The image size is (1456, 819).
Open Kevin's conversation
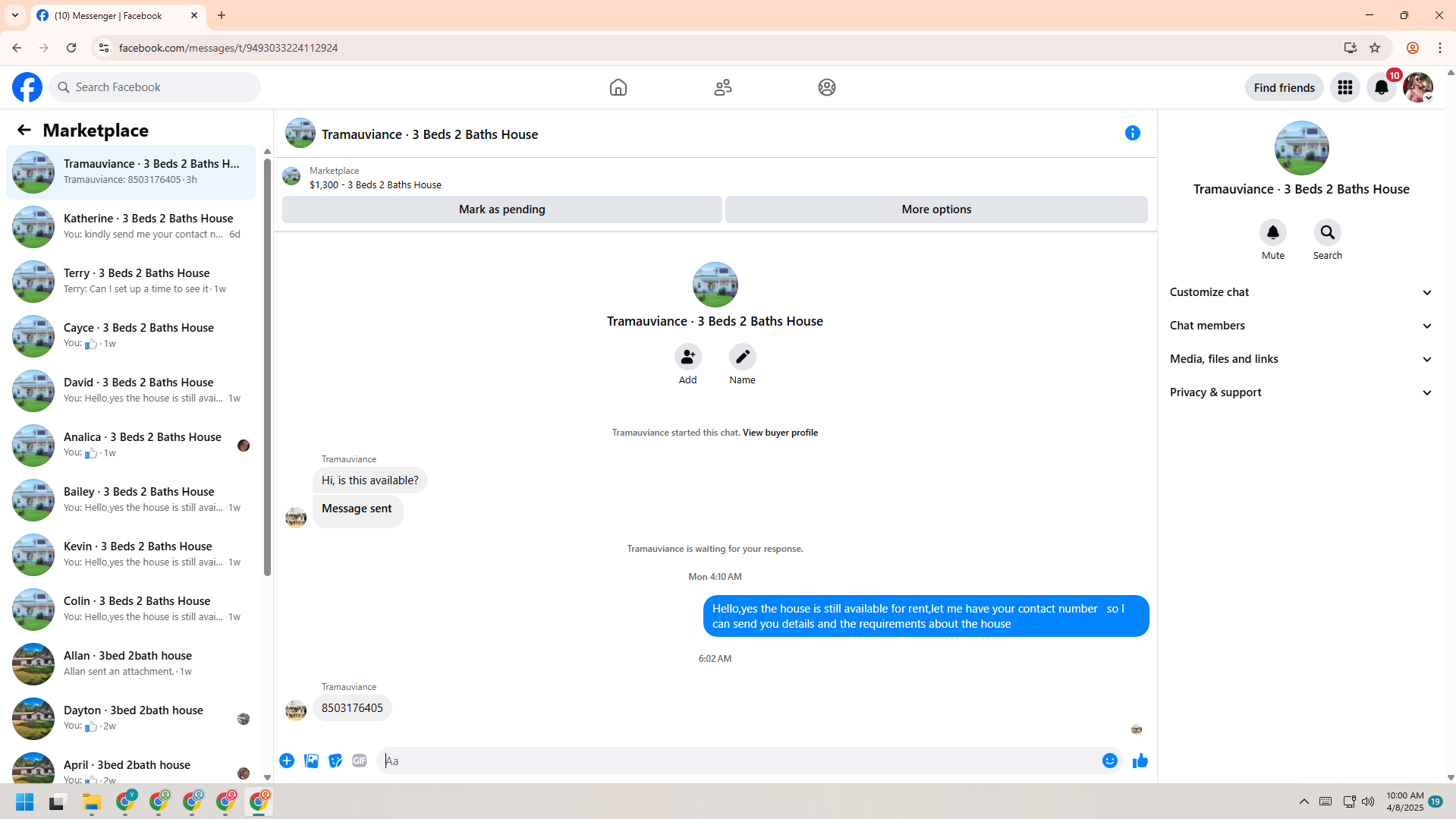tap(131, 554)
